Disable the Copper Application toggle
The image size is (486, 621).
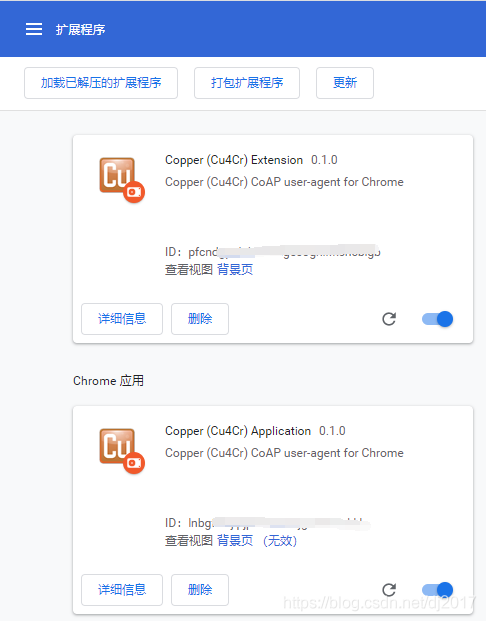click(x=438, y=590)
